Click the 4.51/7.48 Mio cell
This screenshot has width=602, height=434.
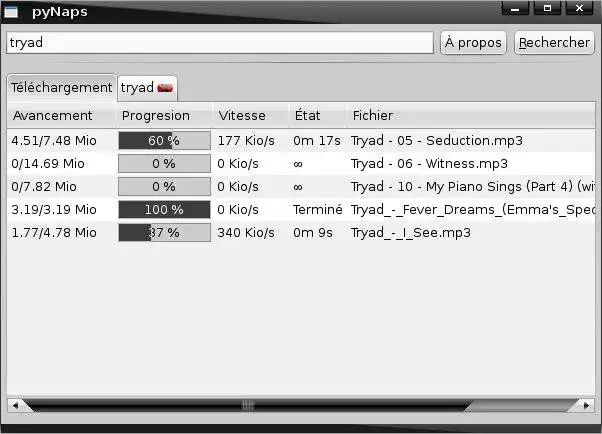tap(54, 141)
